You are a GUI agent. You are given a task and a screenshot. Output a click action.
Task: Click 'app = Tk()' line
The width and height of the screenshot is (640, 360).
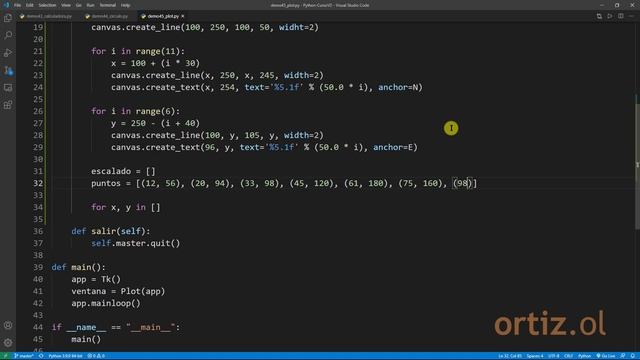[96, 279]
